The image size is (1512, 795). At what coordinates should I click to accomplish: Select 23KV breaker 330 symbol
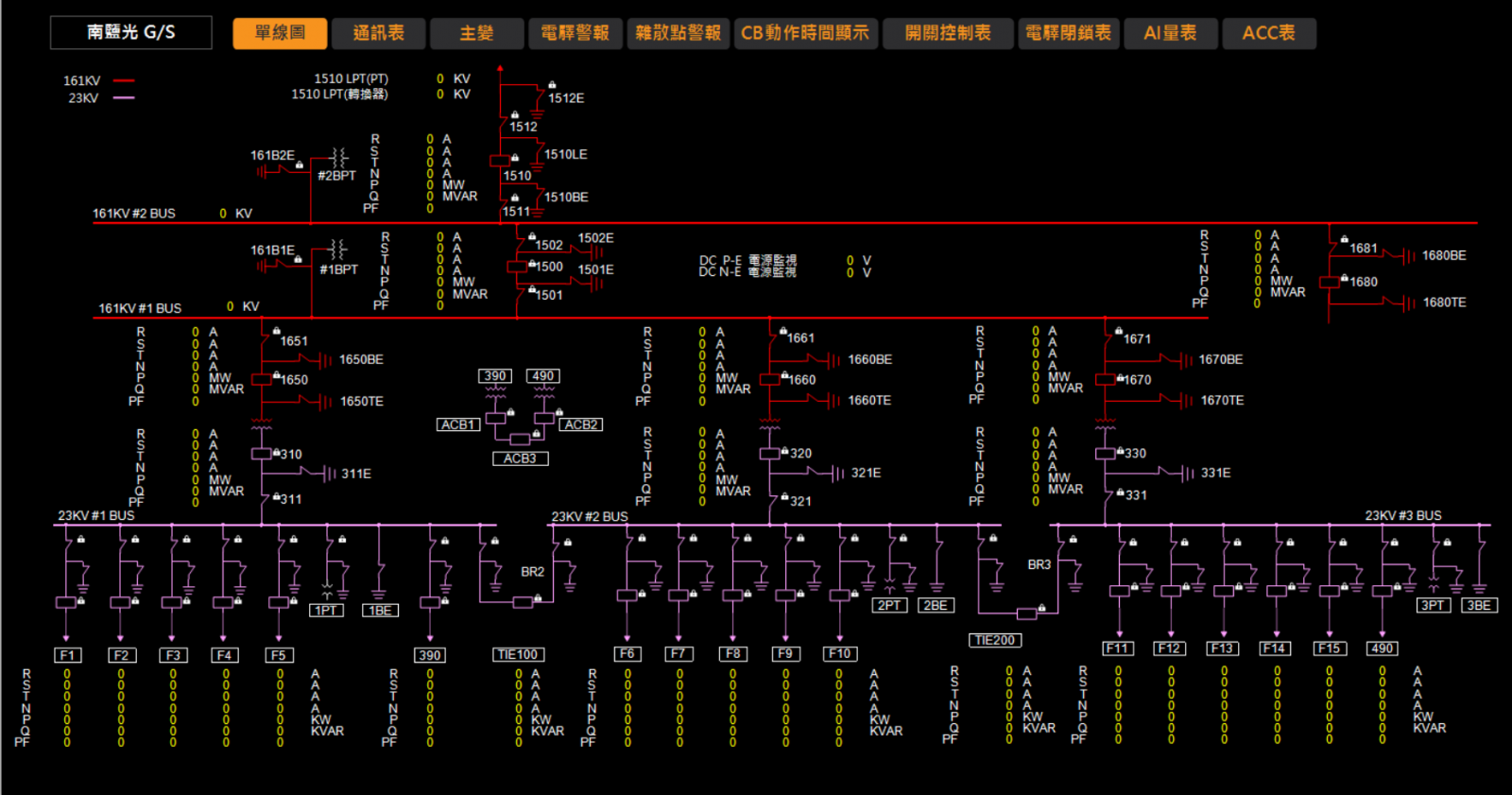(1105, 454)
